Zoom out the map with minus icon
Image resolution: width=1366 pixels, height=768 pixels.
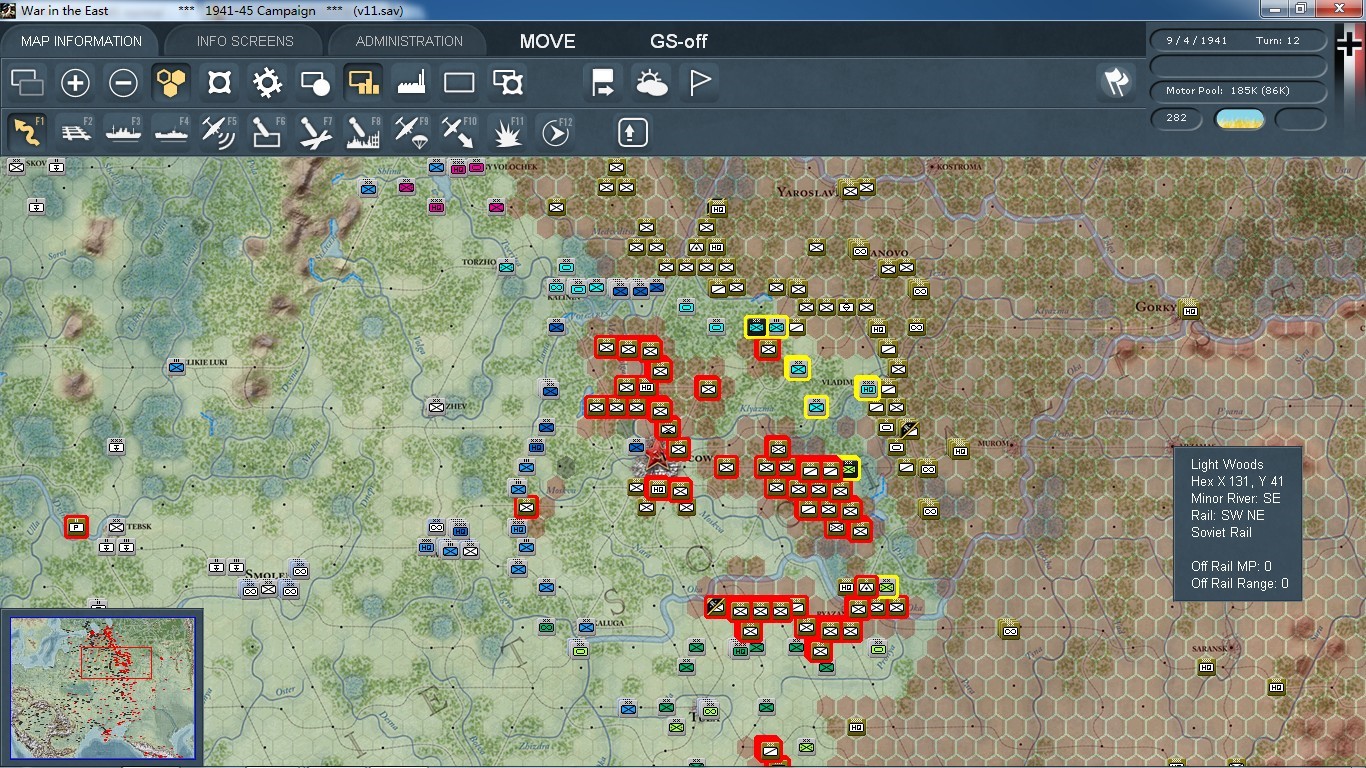(123, 82)
